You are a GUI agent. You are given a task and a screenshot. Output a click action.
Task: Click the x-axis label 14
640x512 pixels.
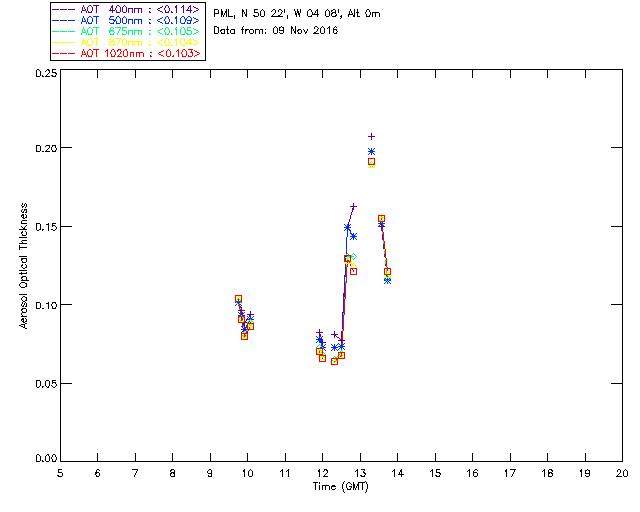(x=397, y=473)
